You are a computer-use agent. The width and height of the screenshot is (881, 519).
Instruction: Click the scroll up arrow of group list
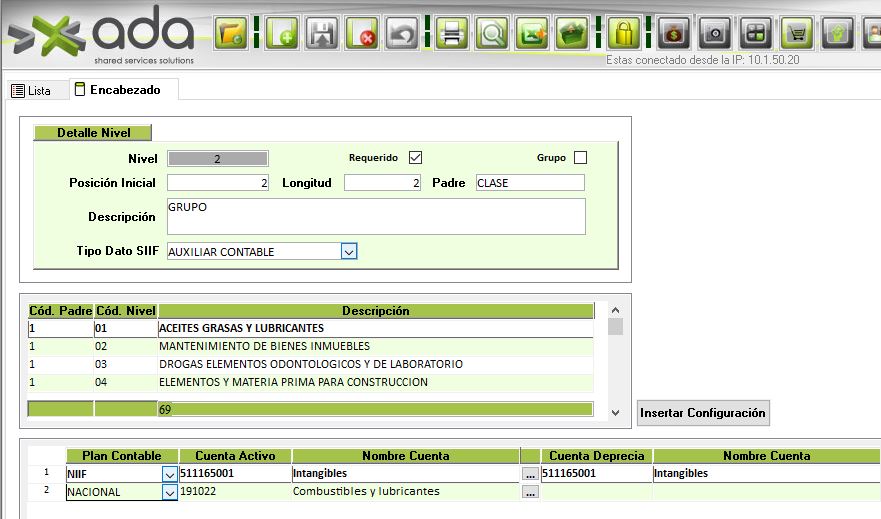click(616, 310)
